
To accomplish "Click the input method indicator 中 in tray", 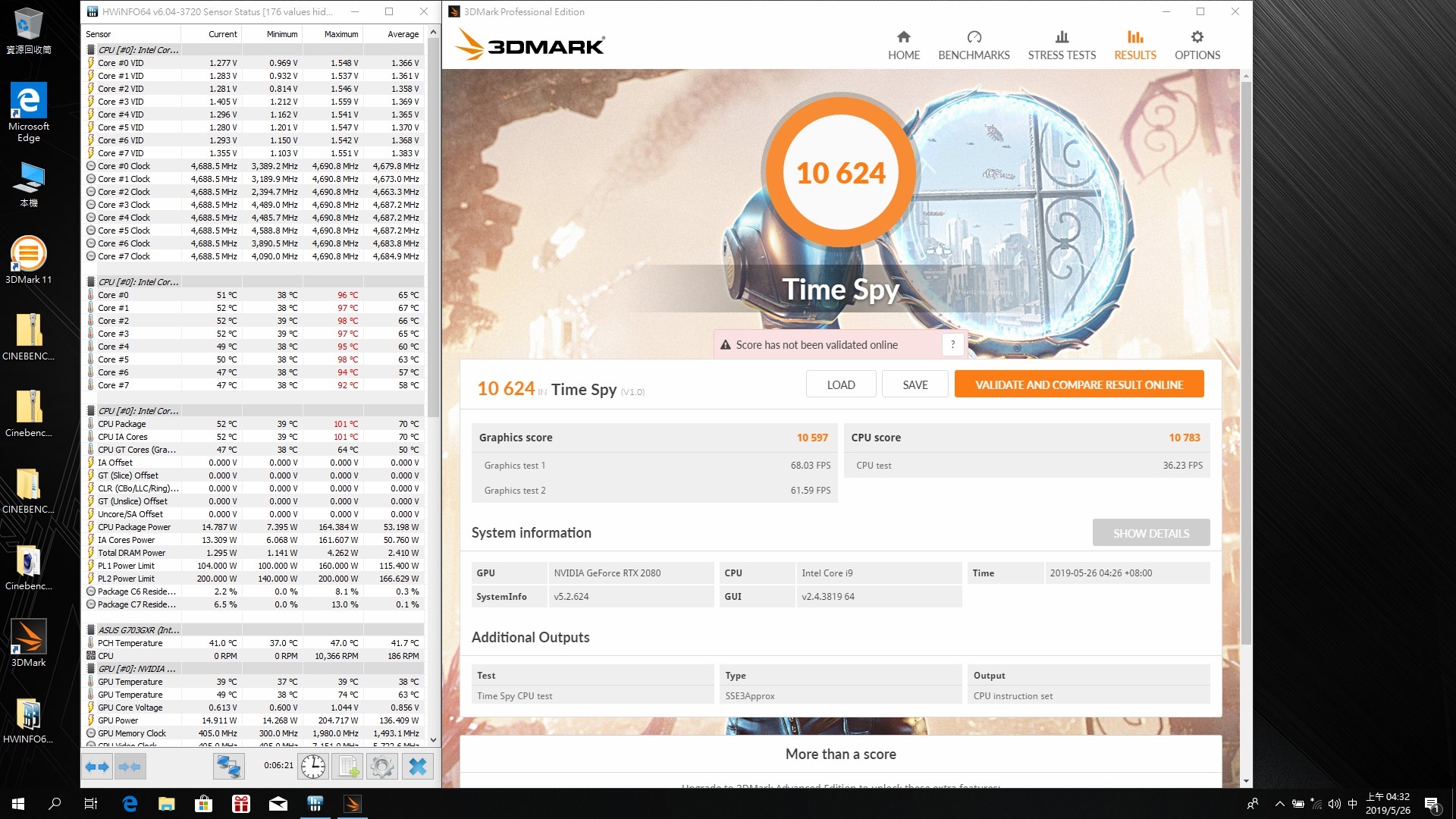I will pos(1353,804).
